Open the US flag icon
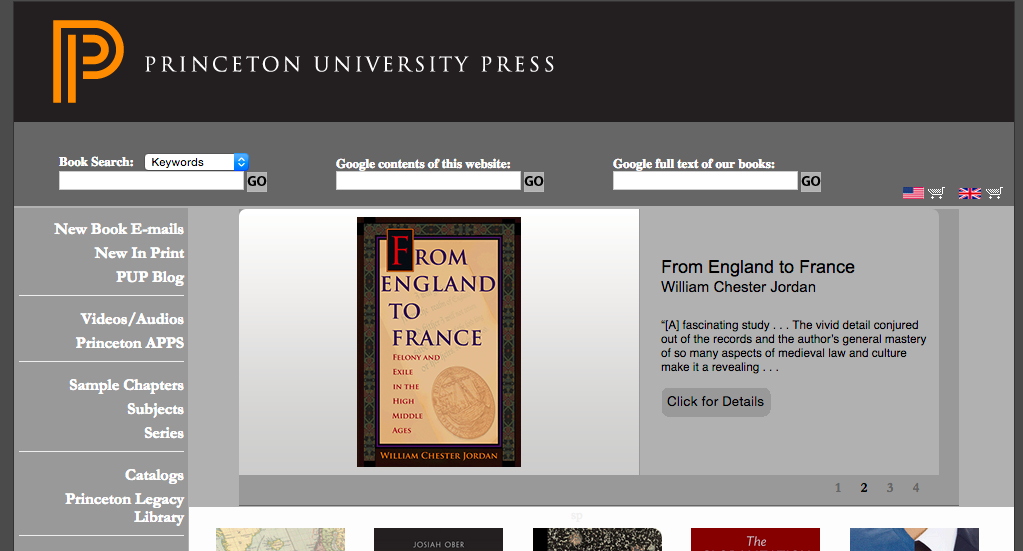This screenshot has height=551, width=1023. pos(913,192)
